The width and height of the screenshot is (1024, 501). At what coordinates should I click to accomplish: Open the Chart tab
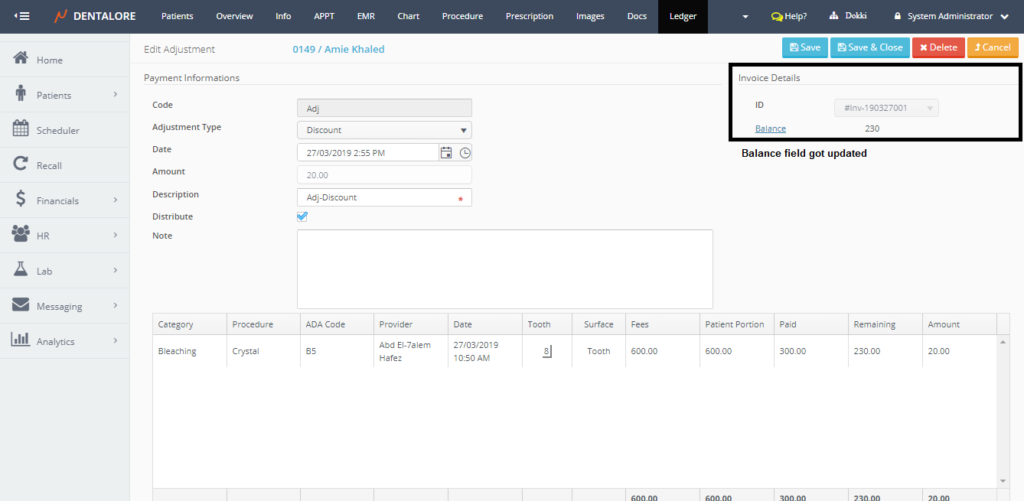(408, 17)
